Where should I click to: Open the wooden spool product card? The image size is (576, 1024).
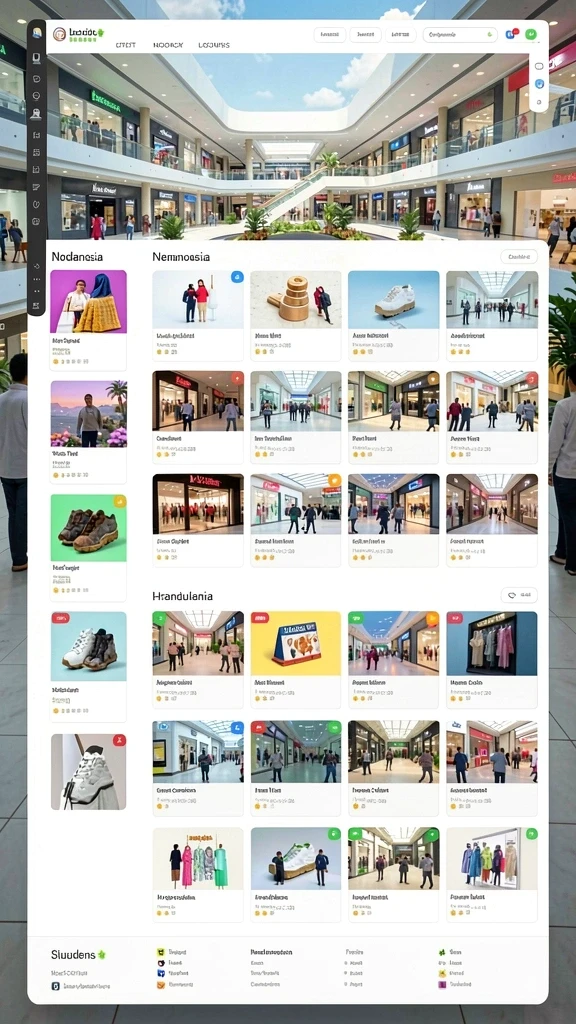pyautogui.click(x=296, y=315)
